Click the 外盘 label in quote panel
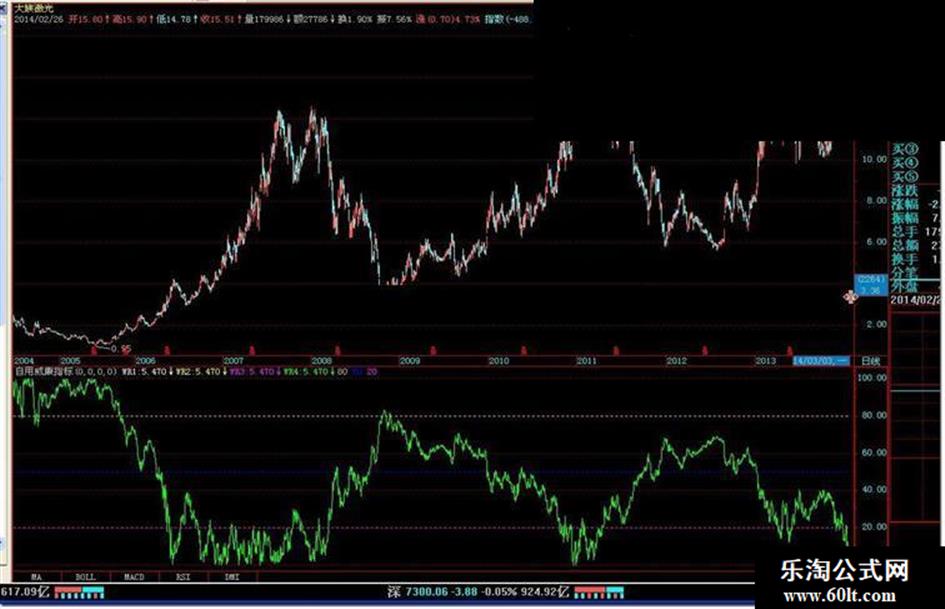945x609 pixels. click(x=905, y=286)
